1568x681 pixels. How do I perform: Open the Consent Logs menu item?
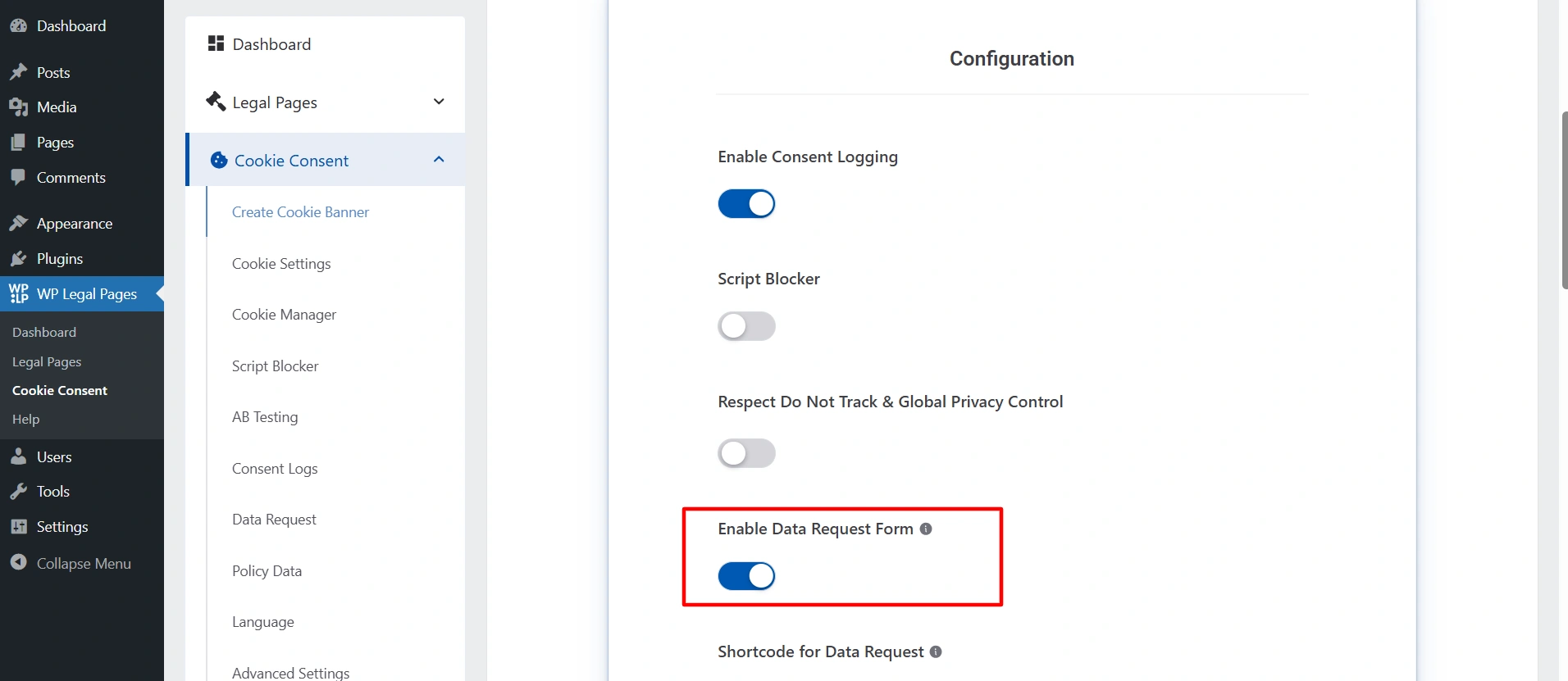pos(275,469)
